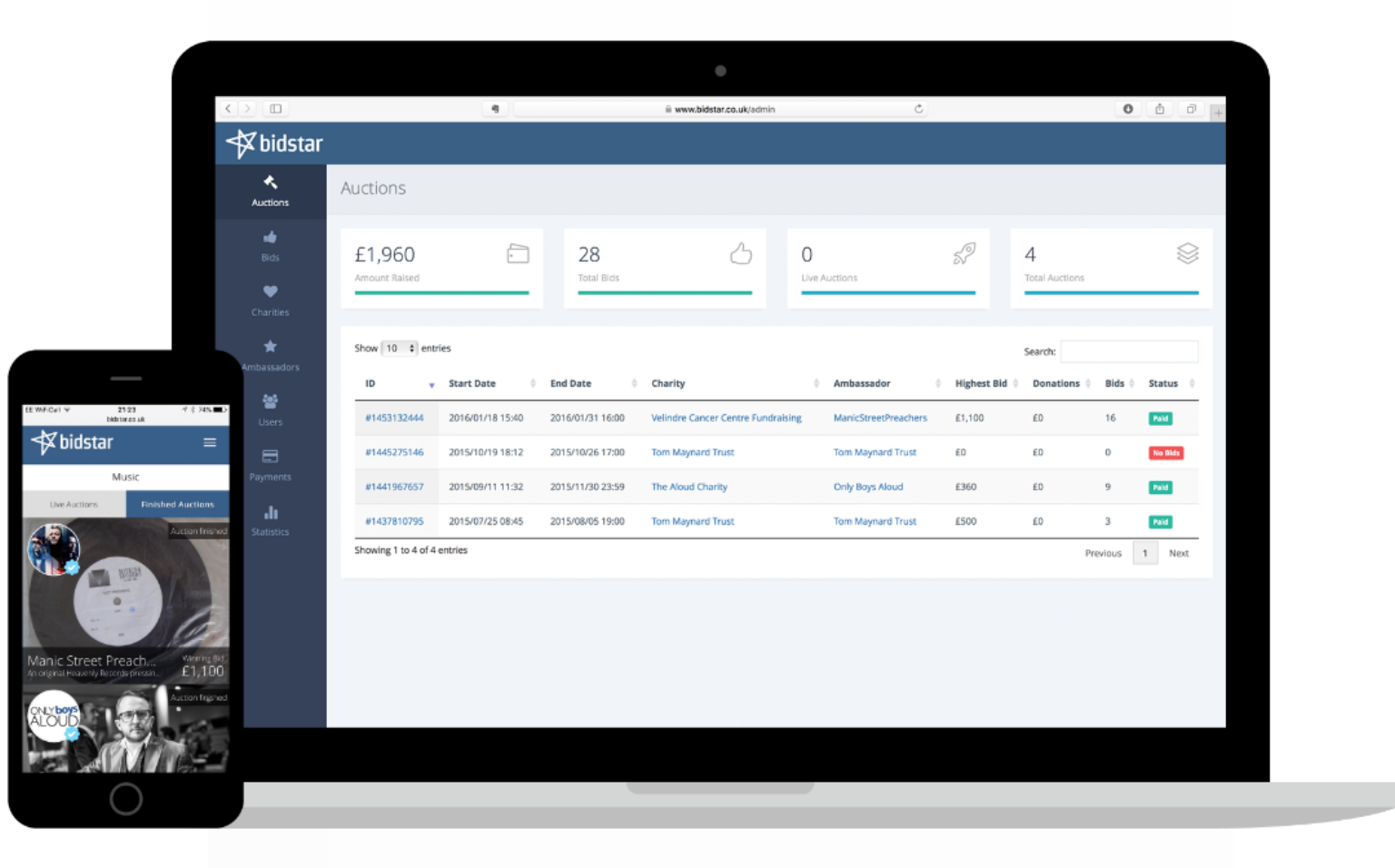Open browser downloads icon
Screen dimensions: 1395x868
1128,109
